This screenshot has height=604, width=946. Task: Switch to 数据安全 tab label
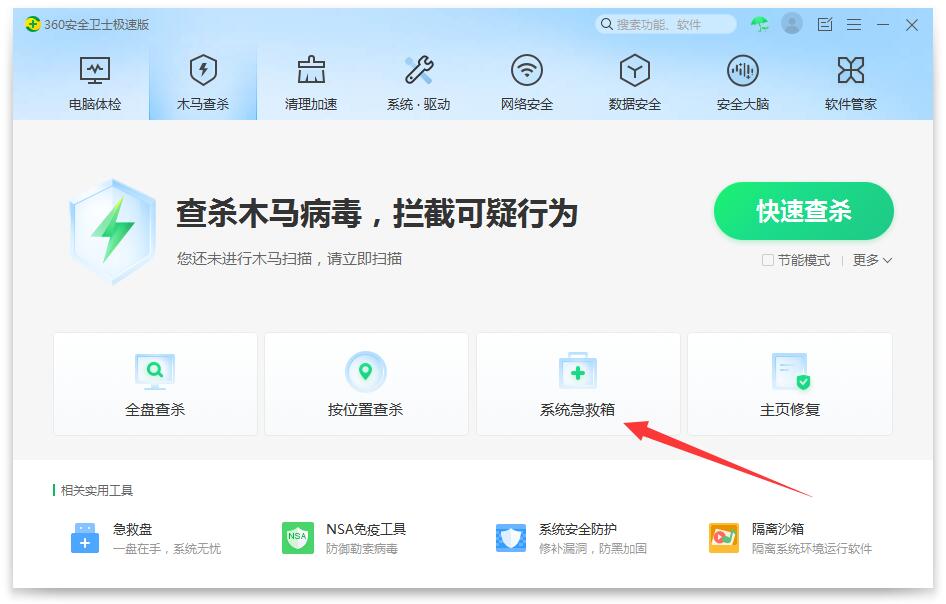634,104
